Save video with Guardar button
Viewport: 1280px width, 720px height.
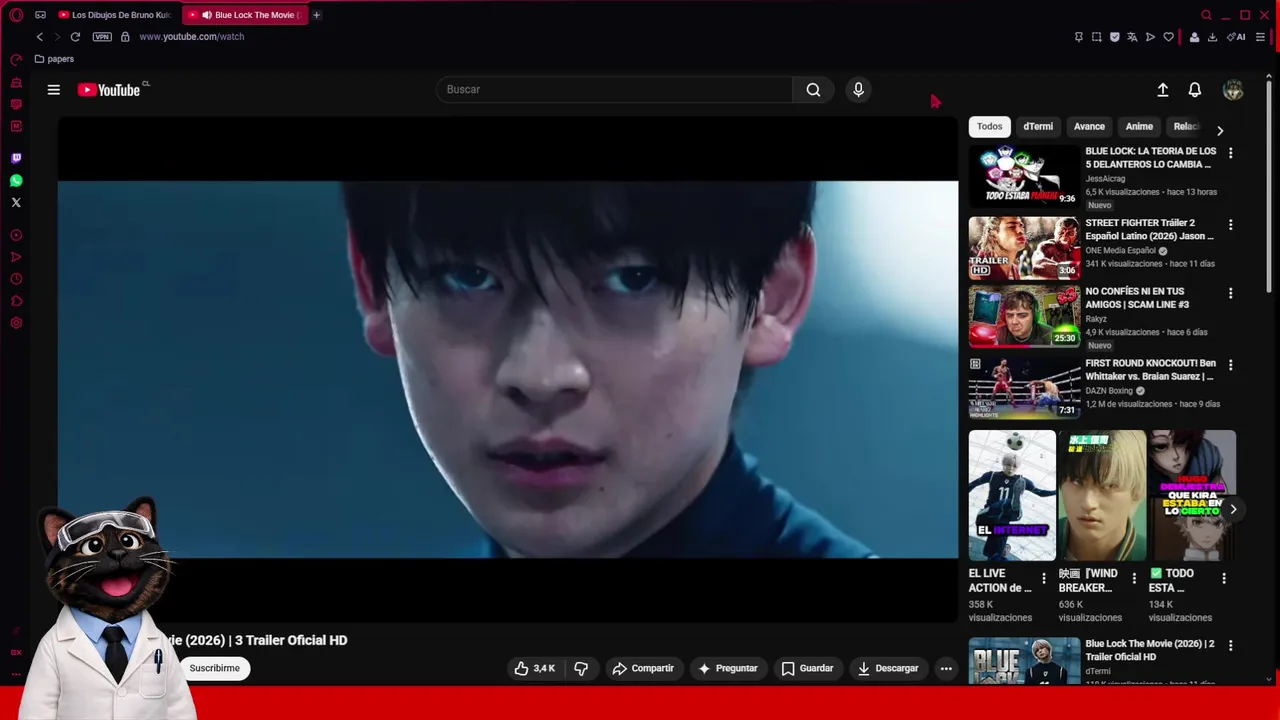pos(807,669)
